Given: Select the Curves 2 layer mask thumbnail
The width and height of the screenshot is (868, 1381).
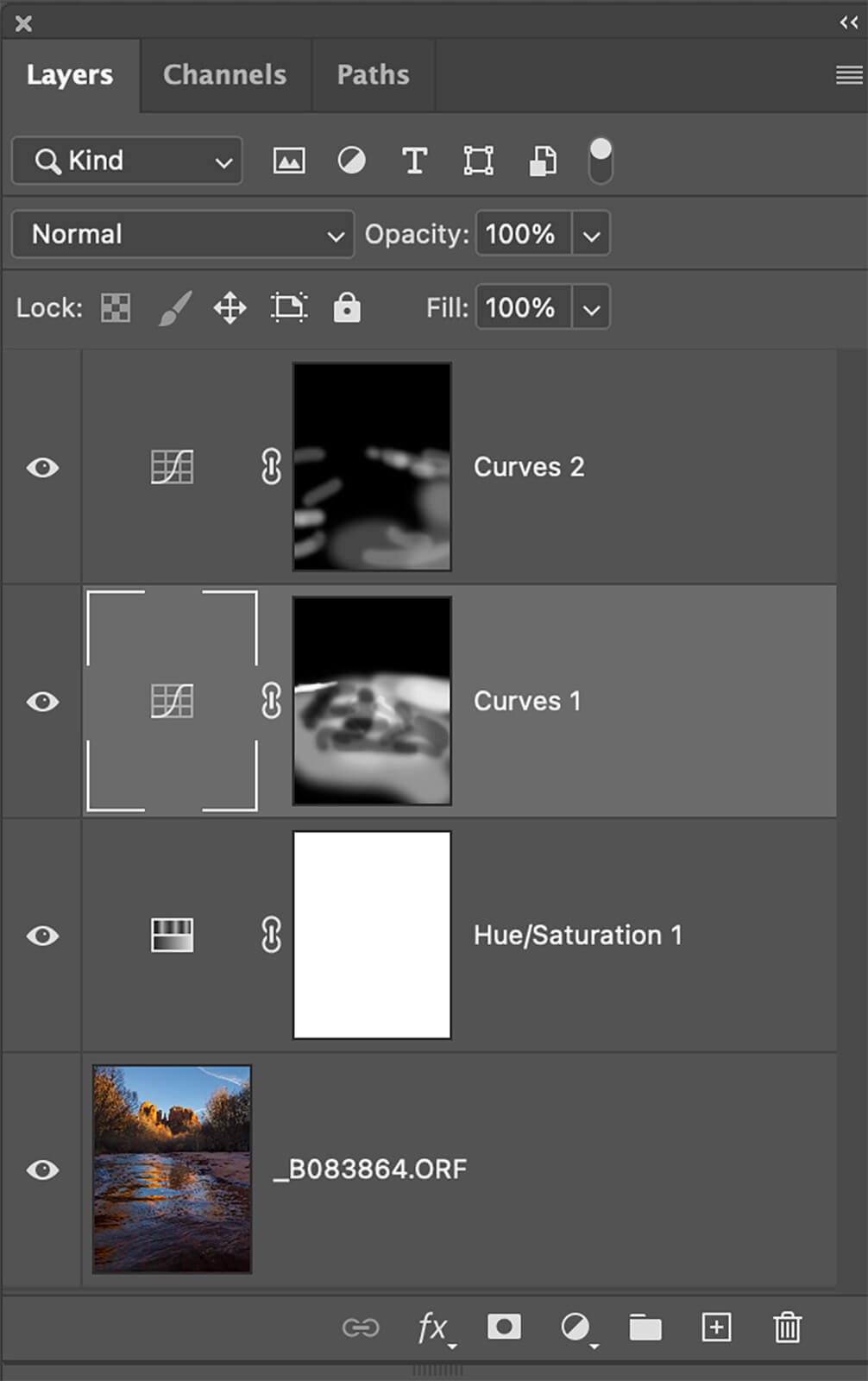Looking at the screenshot, I should click(372, 467).
